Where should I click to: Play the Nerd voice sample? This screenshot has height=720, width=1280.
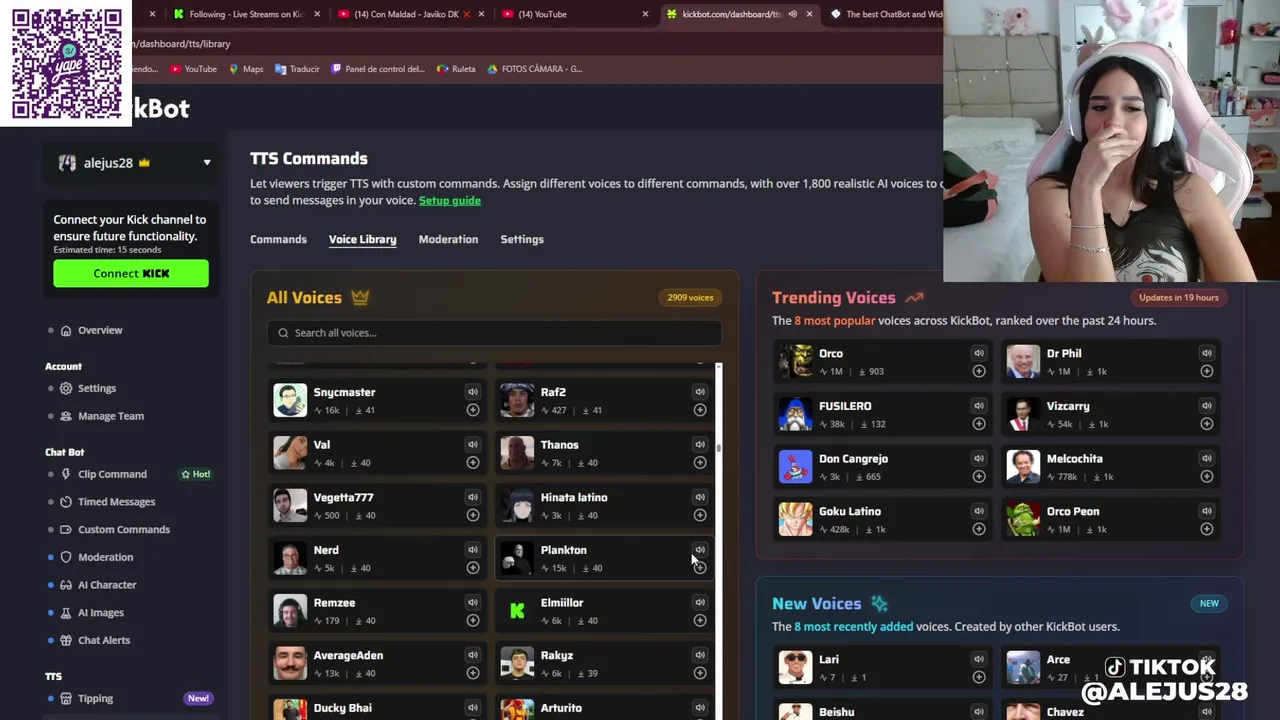coord(473,550)
